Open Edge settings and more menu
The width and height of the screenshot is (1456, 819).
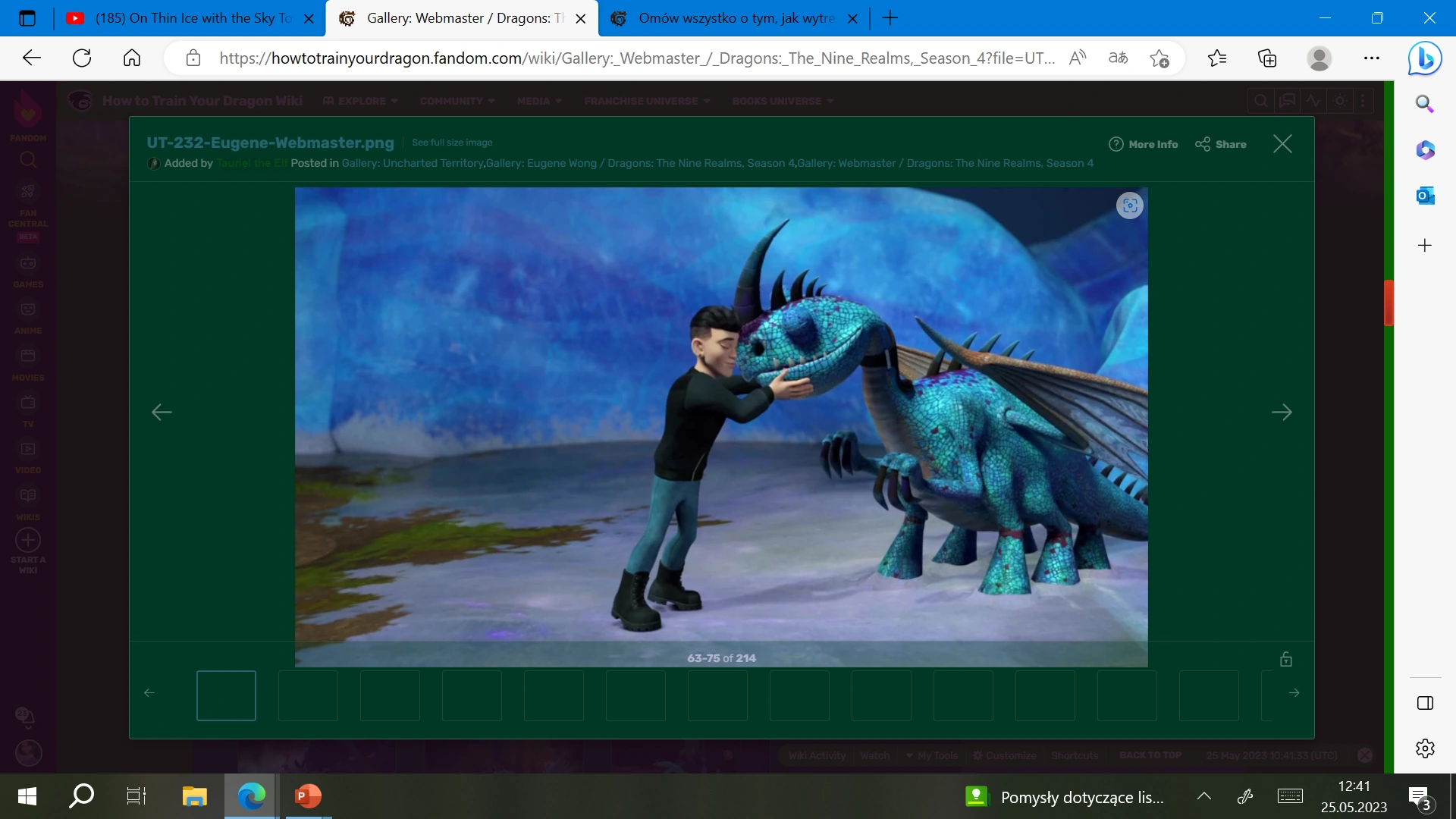pos(1372,58)
